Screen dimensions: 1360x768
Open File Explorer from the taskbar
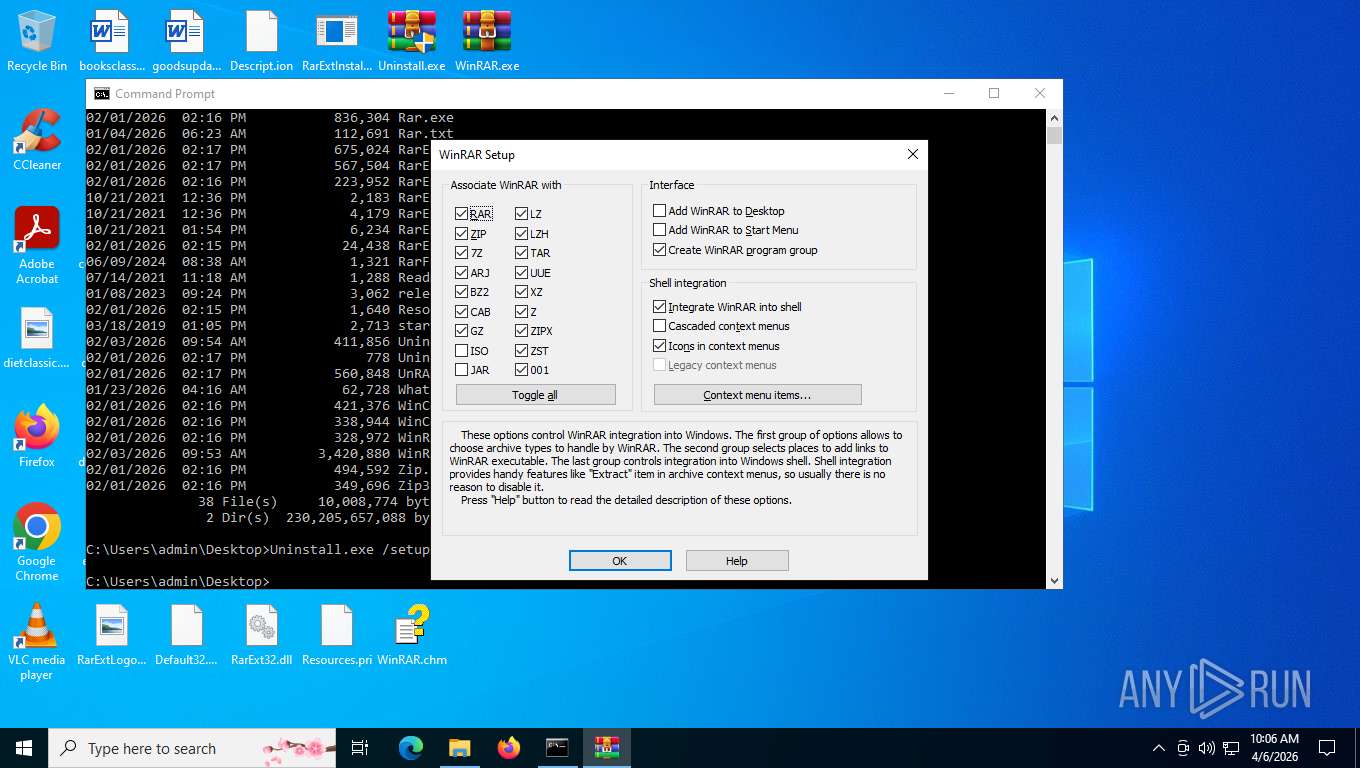[459, 748]
